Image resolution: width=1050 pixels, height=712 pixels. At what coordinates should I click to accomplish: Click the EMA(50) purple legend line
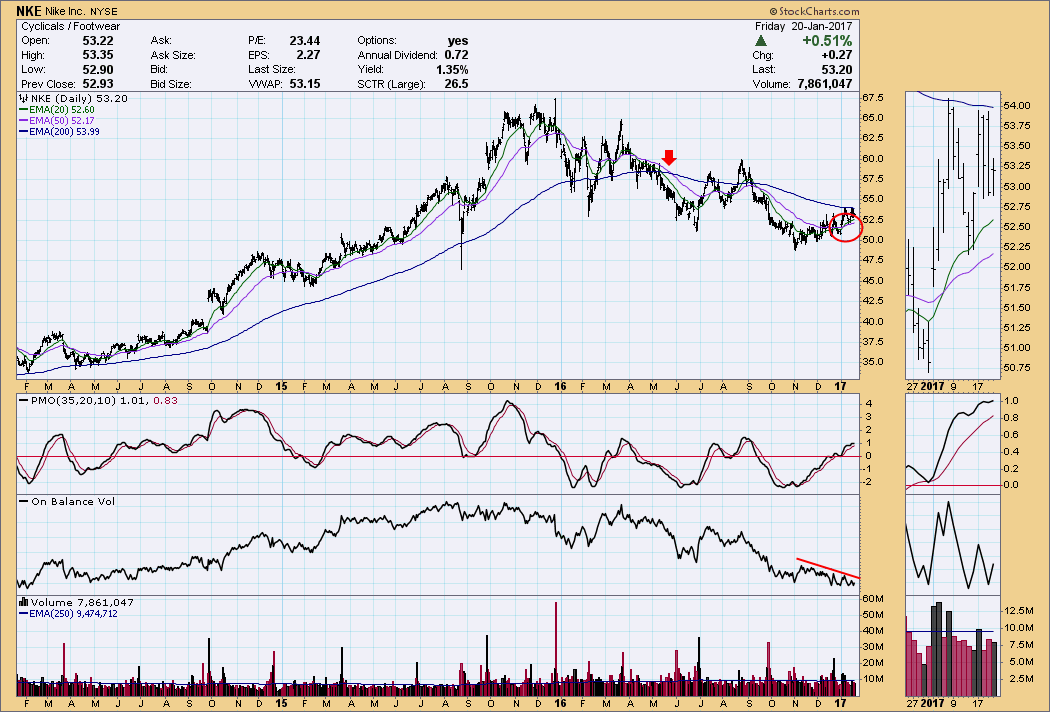pos(23,121)
